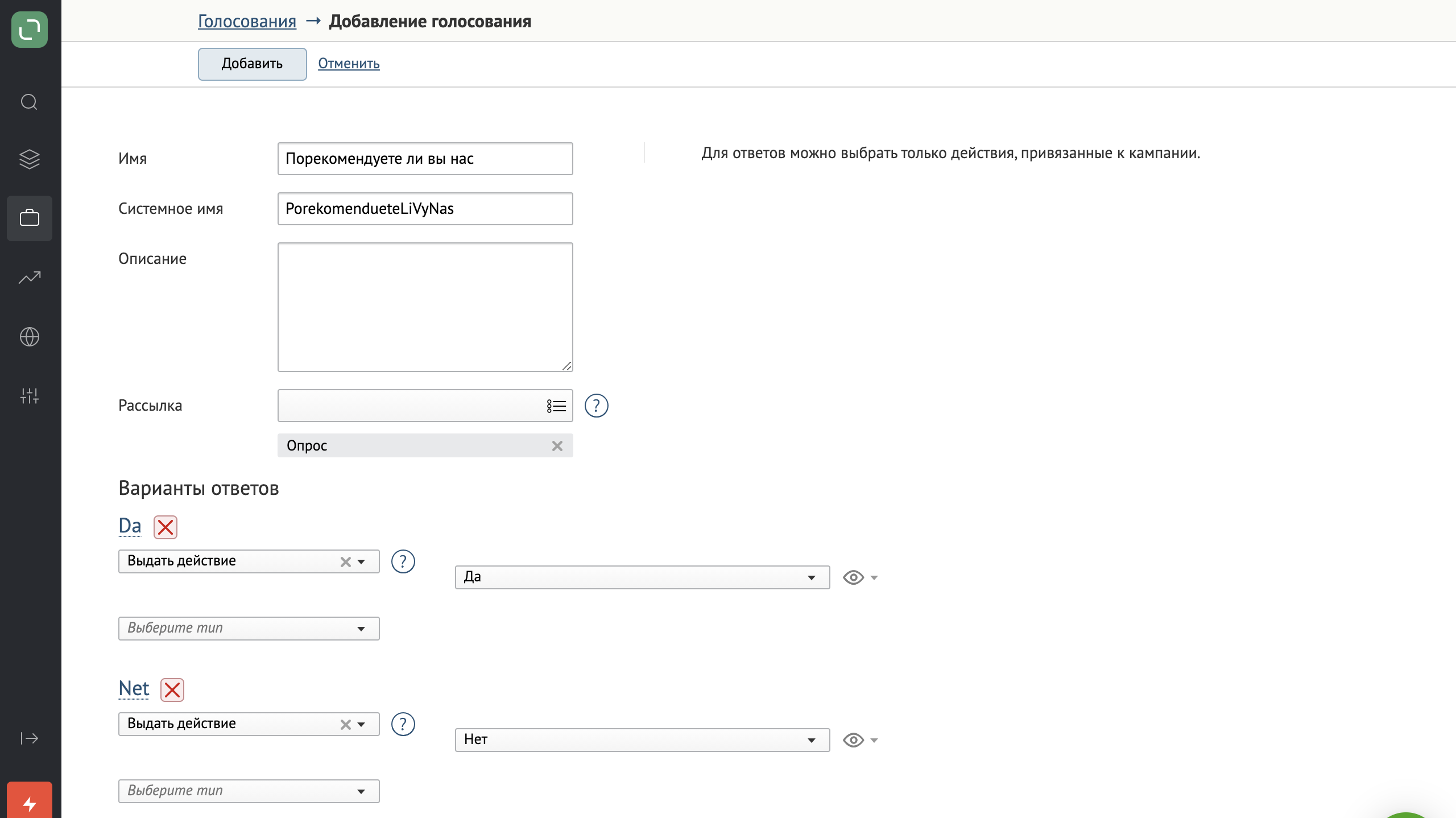
Task: Focus the Имя input field
Action: (x=425, y=159)
